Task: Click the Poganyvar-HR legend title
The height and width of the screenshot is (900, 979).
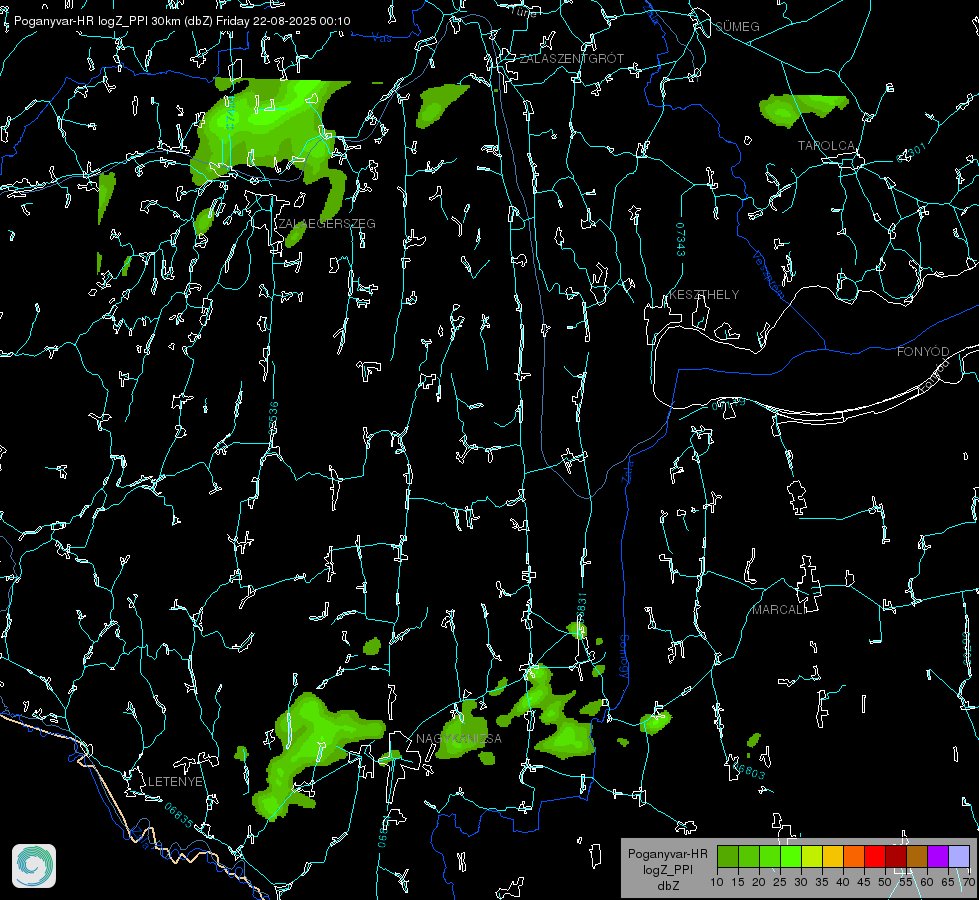Action: tap(667, 853)
